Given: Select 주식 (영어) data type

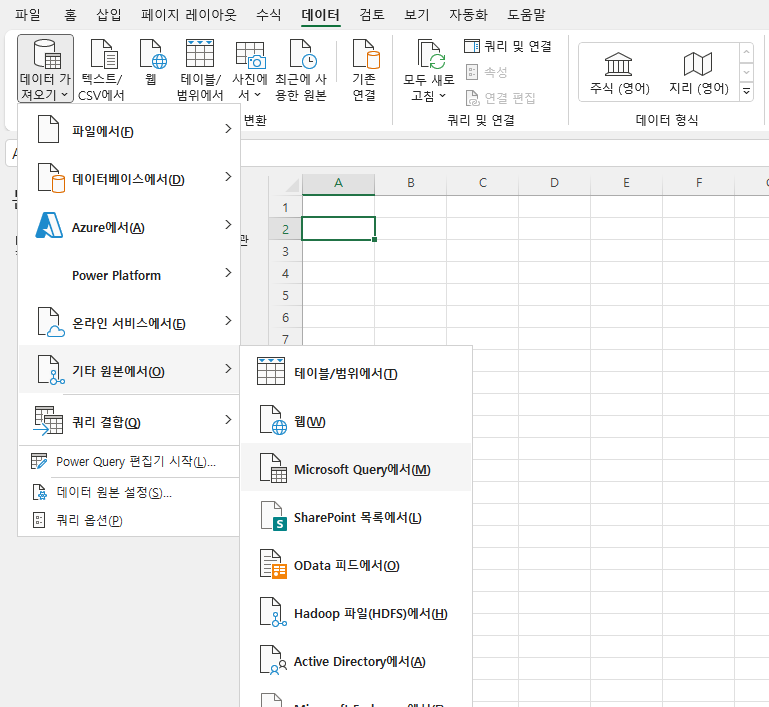Looking at the screenshot, I should (x=619, y=73).
